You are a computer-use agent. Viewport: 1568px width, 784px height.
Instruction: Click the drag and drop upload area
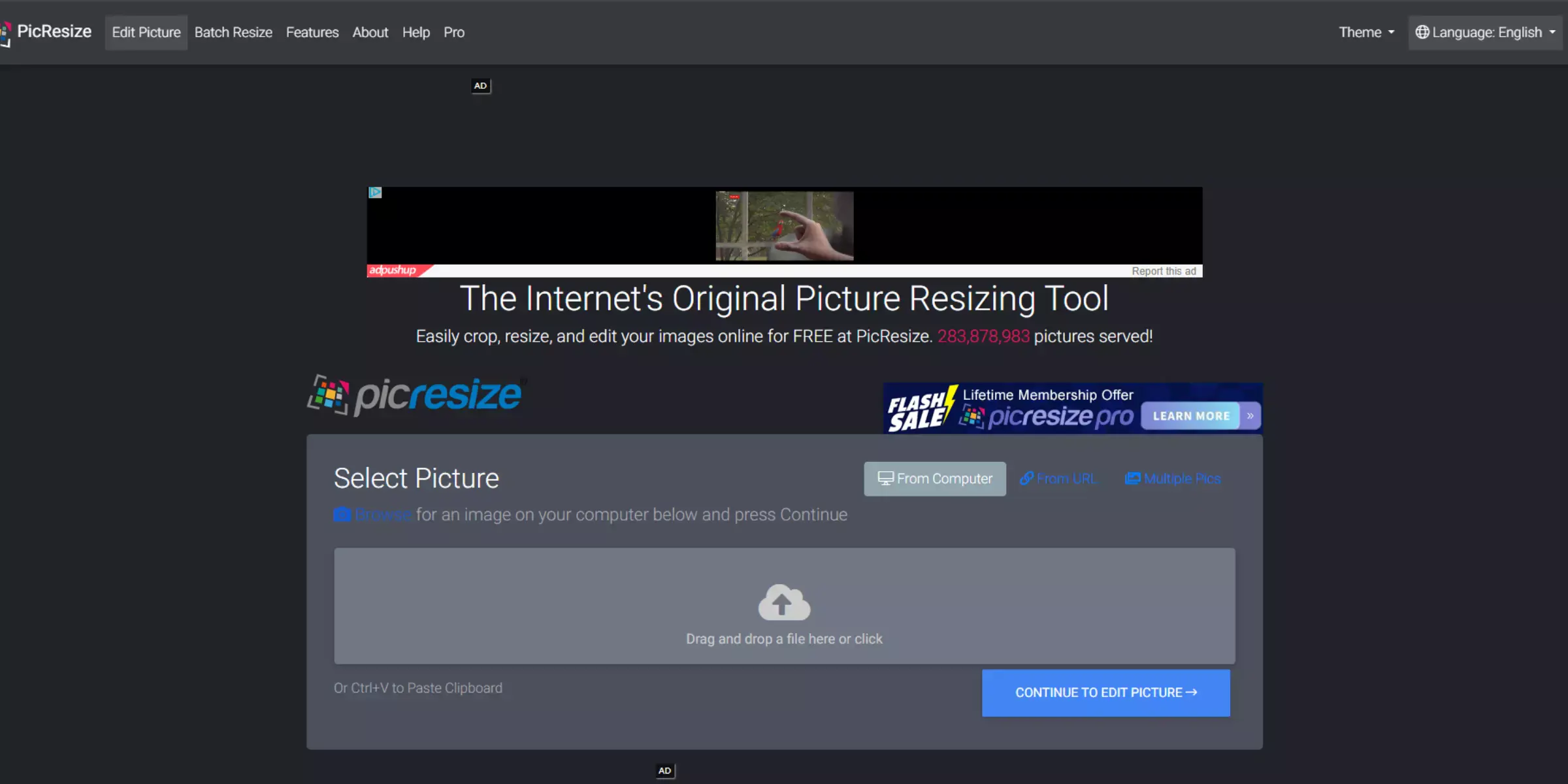pos(784,605)
